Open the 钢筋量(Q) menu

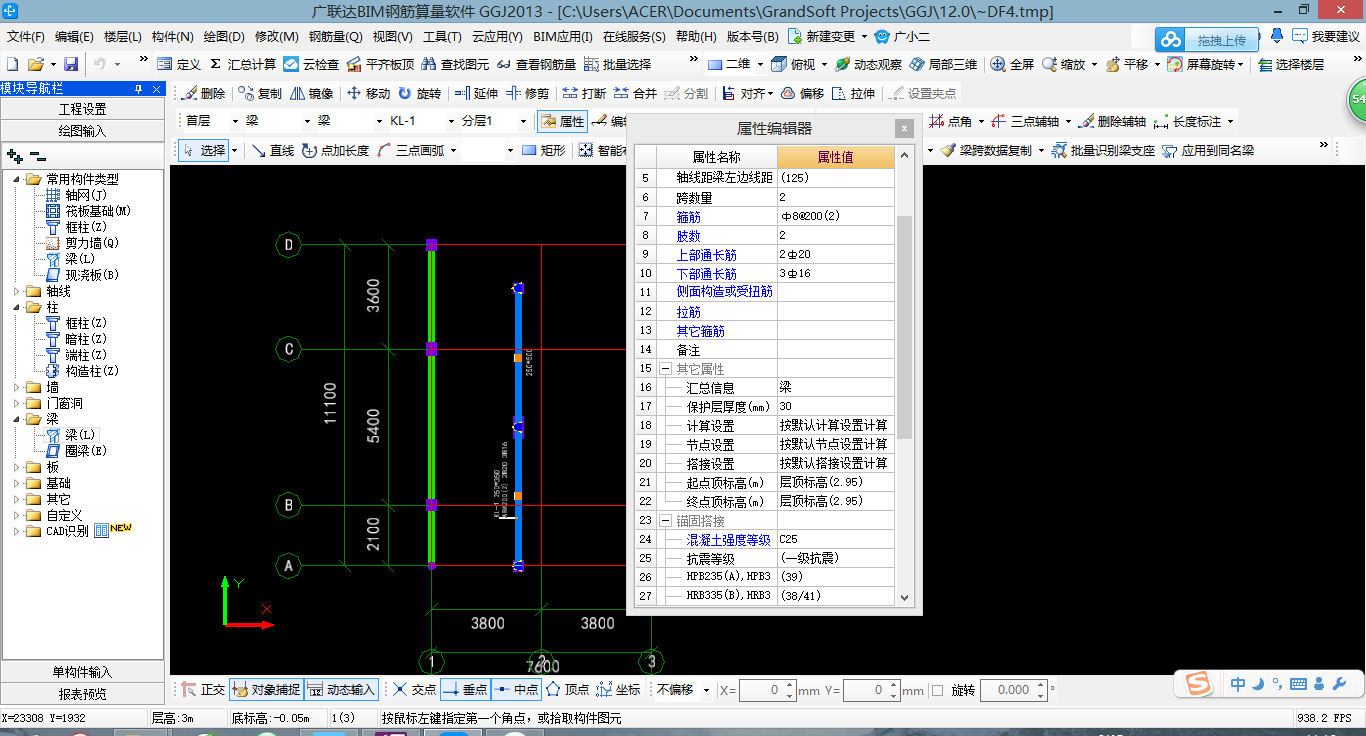pos(335,36)
